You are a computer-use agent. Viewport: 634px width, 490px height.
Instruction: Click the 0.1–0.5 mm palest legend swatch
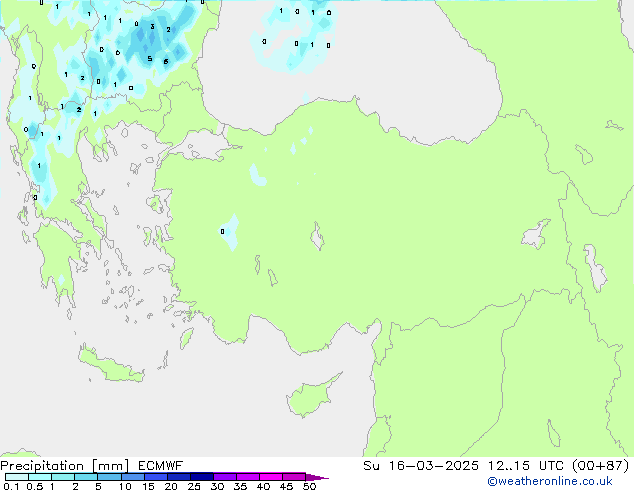pyautogui.click(x=17, y=477)
